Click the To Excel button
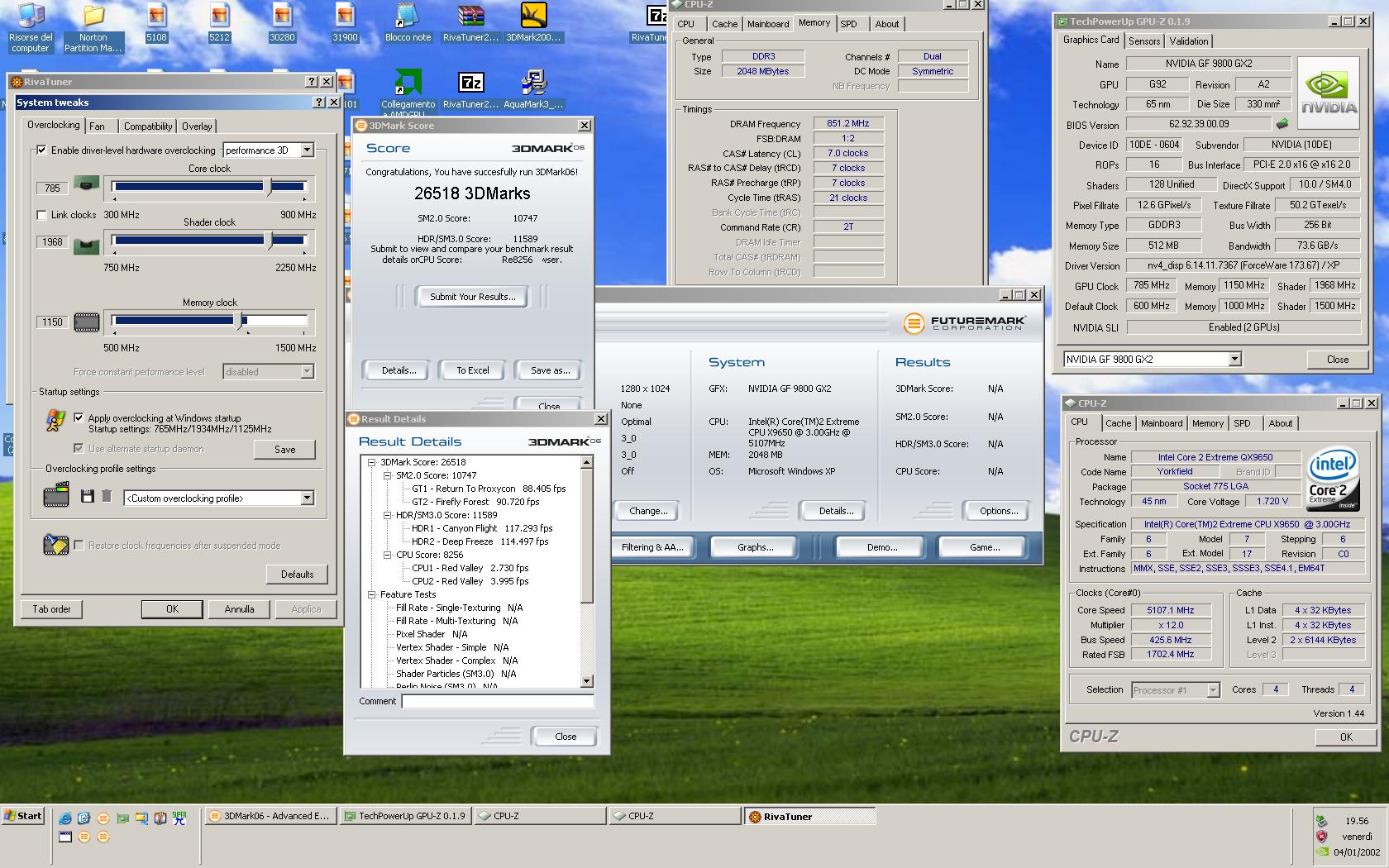Screen dimensions: 1389x868 473,370
